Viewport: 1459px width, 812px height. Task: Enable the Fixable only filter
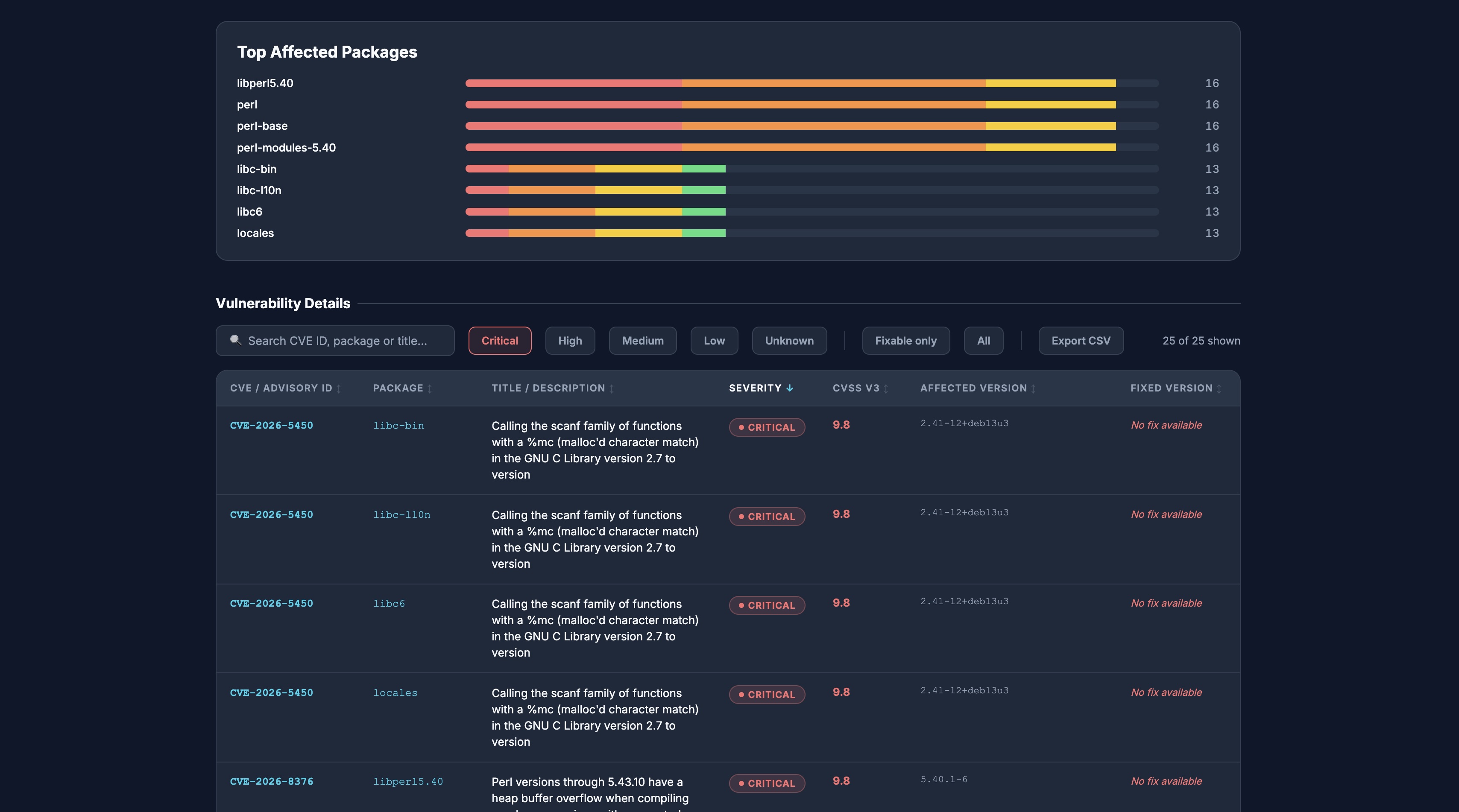905,340
